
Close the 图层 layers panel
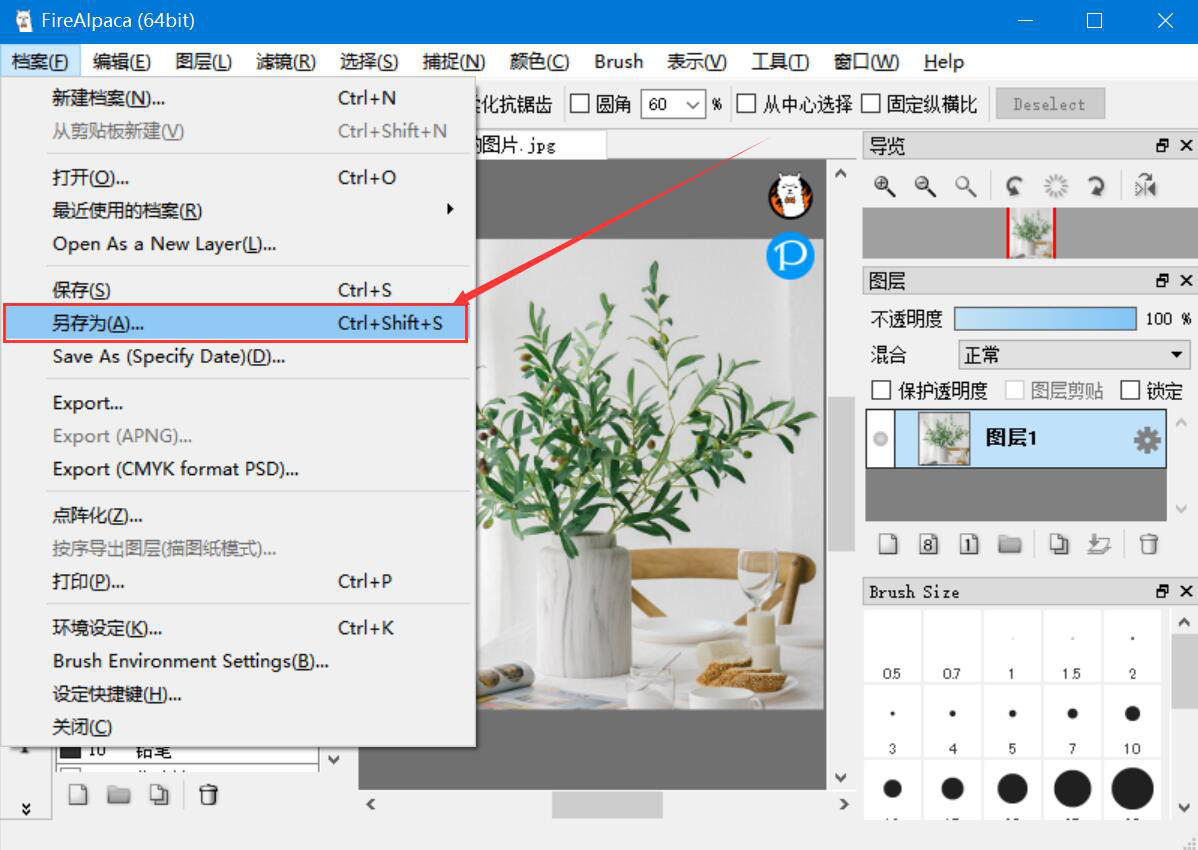coord(1186,280)
